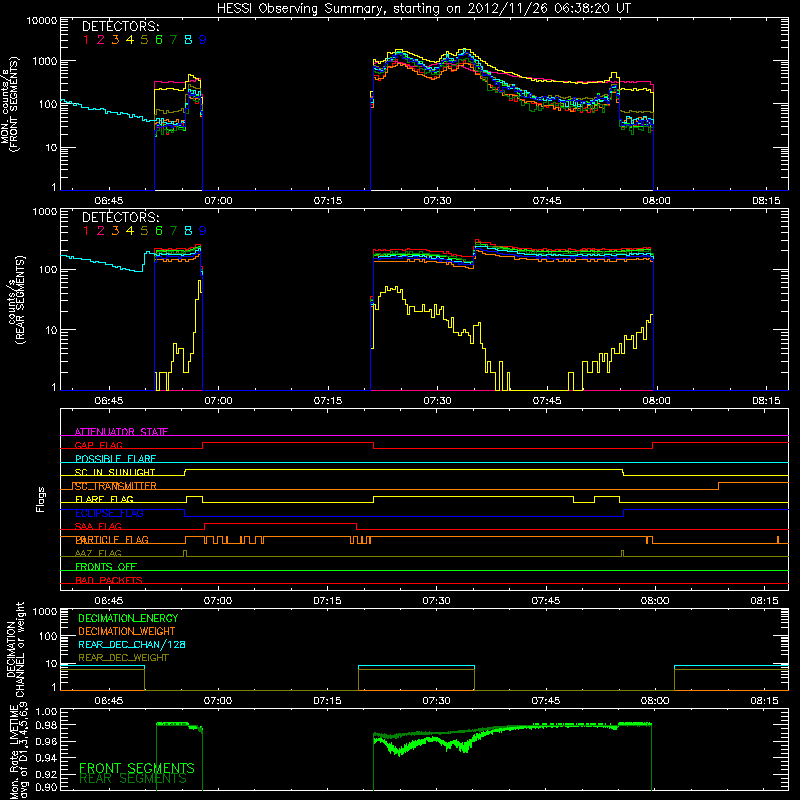Select the DECIMATION_ENERGY legend entry
The height and width of the screenshot is (800, 800).
pos(128,618)
